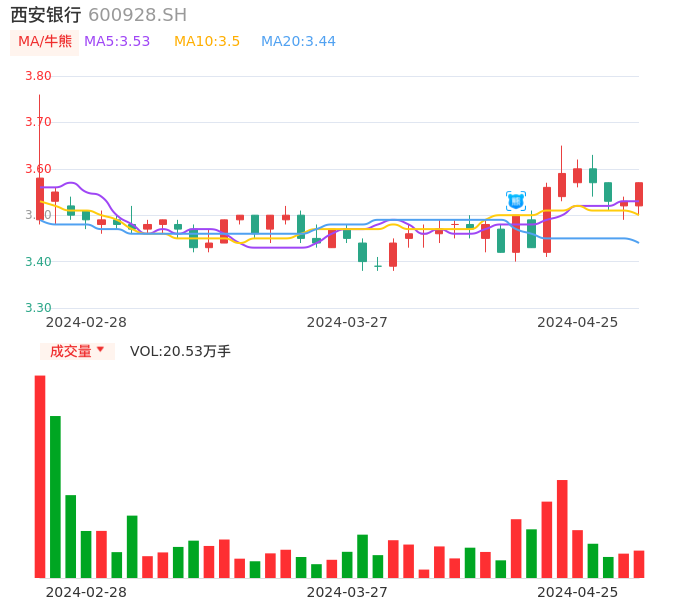The height and width of the screenshot is (606, 686).
Task: Click the 3.40 price axis label
Action: [38, 262]
